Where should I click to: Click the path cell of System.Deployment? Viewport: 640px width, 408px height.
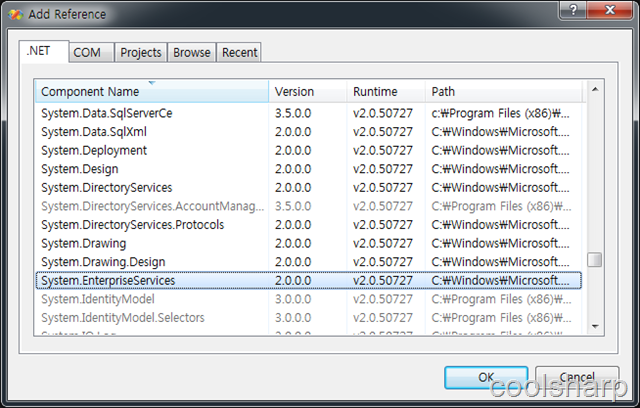click(x=500, y=151)
